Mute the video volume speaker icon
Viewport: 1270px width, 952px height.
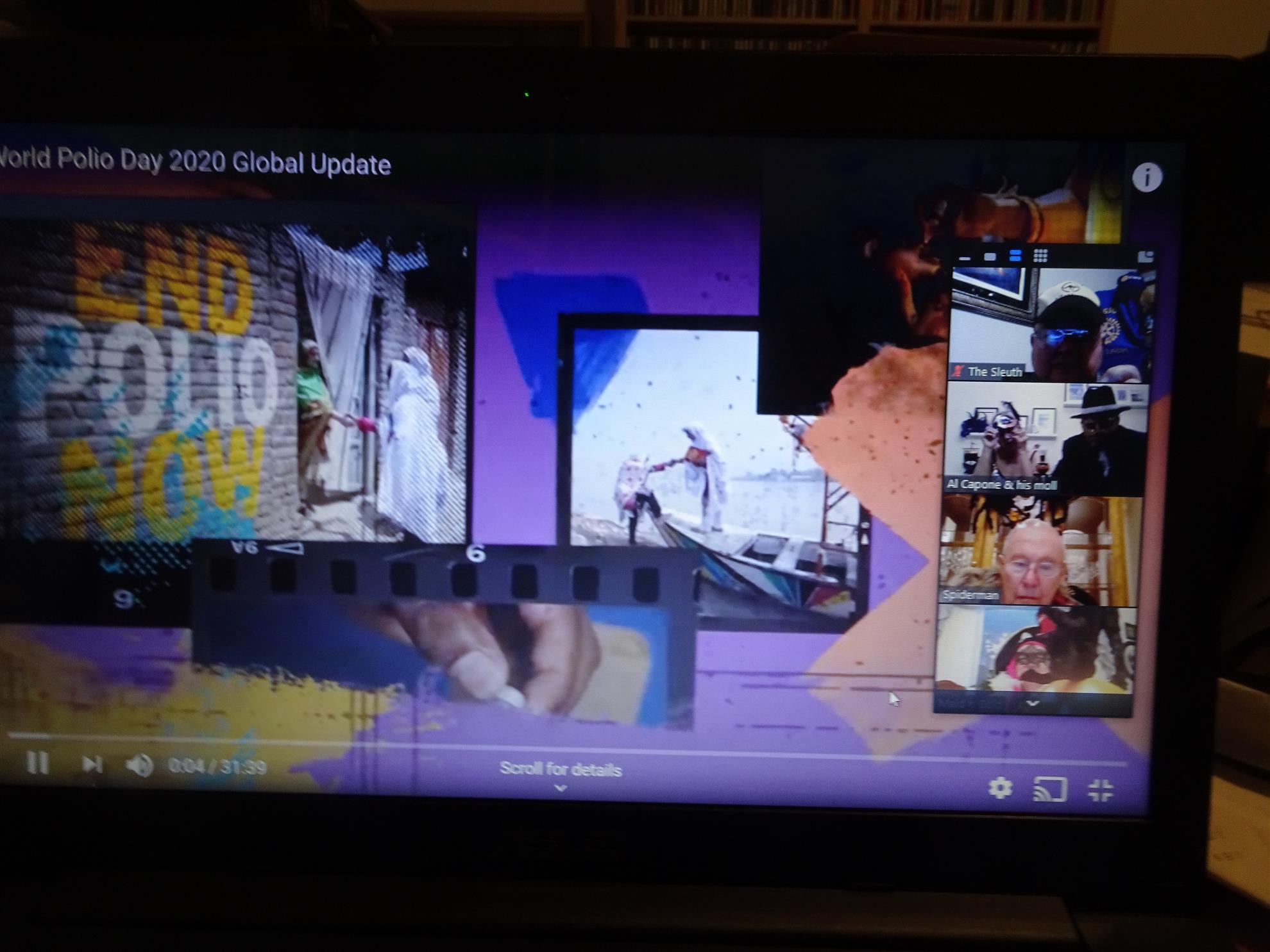pyautogui.click(x=139, y=765)
